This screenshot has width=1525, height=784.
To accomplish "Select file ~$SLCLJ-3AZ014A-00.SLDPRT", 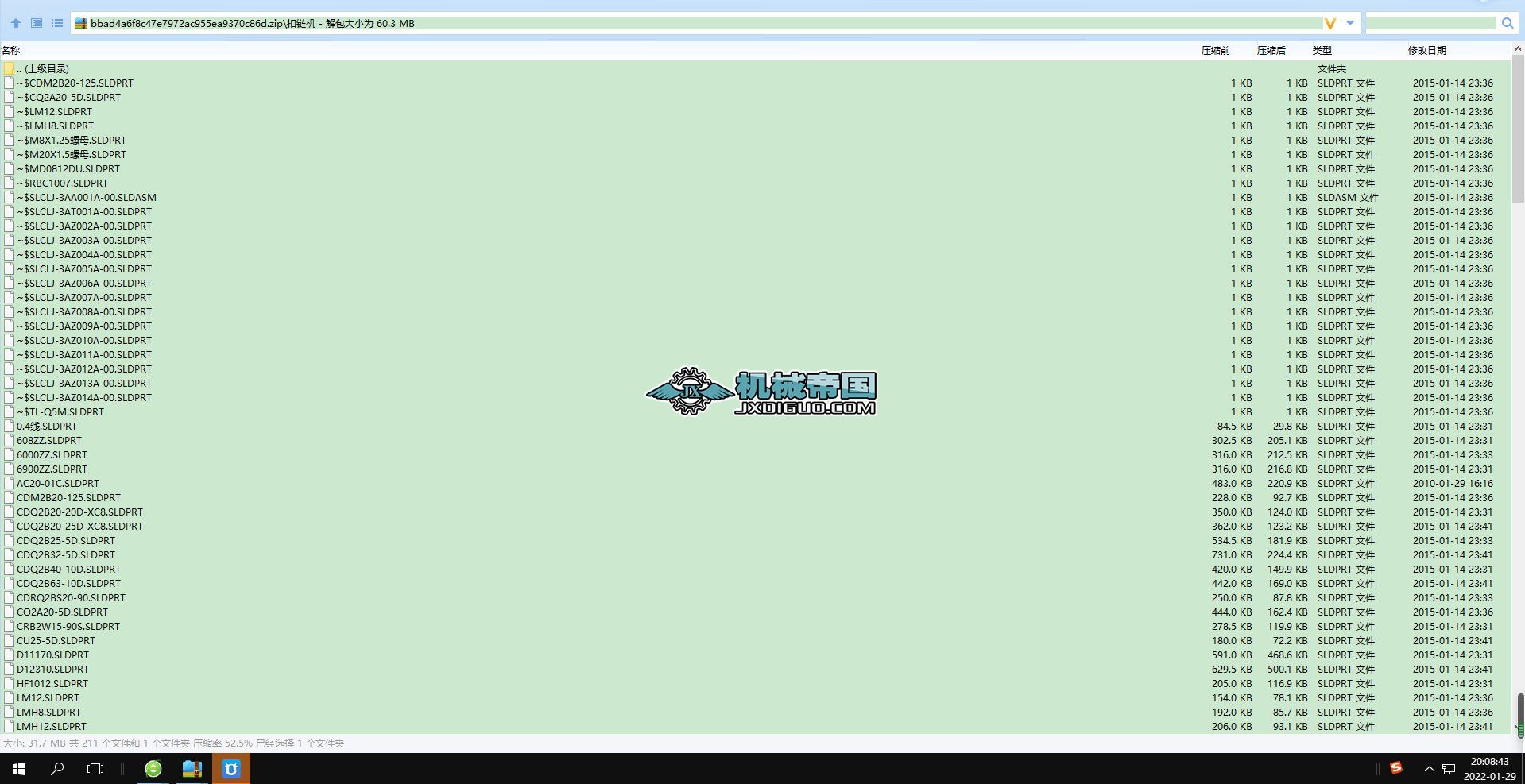I will (x=84, y=398).
